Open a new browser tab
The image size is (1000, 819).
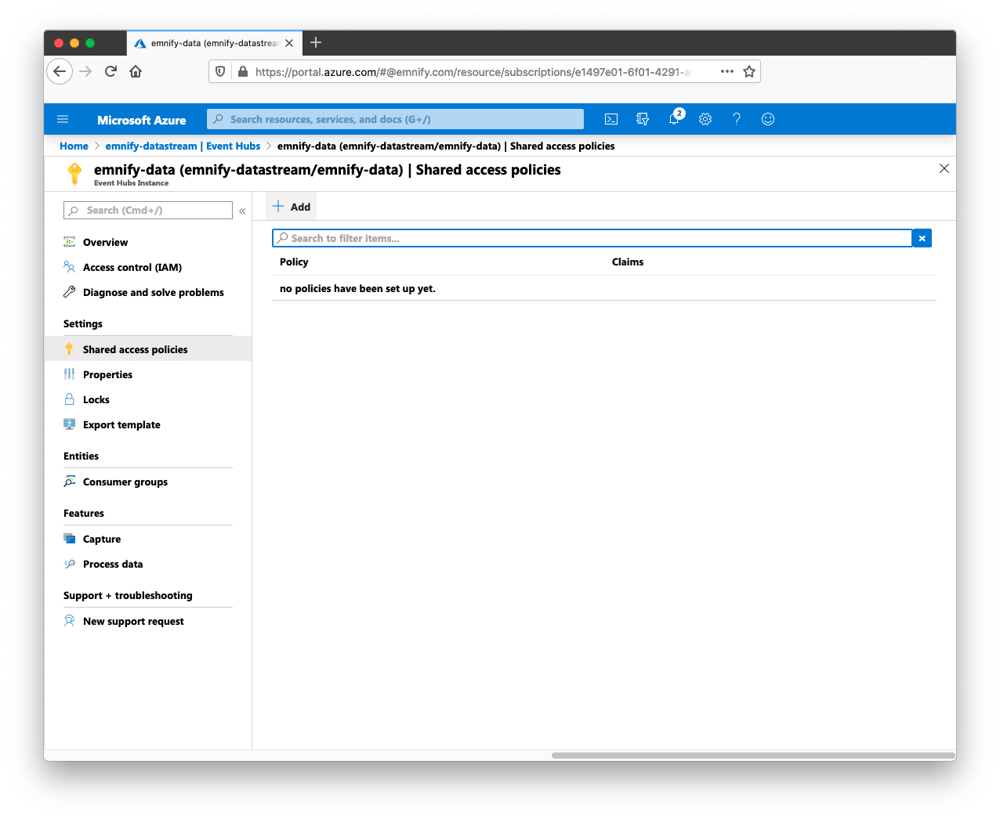(316, 43)
